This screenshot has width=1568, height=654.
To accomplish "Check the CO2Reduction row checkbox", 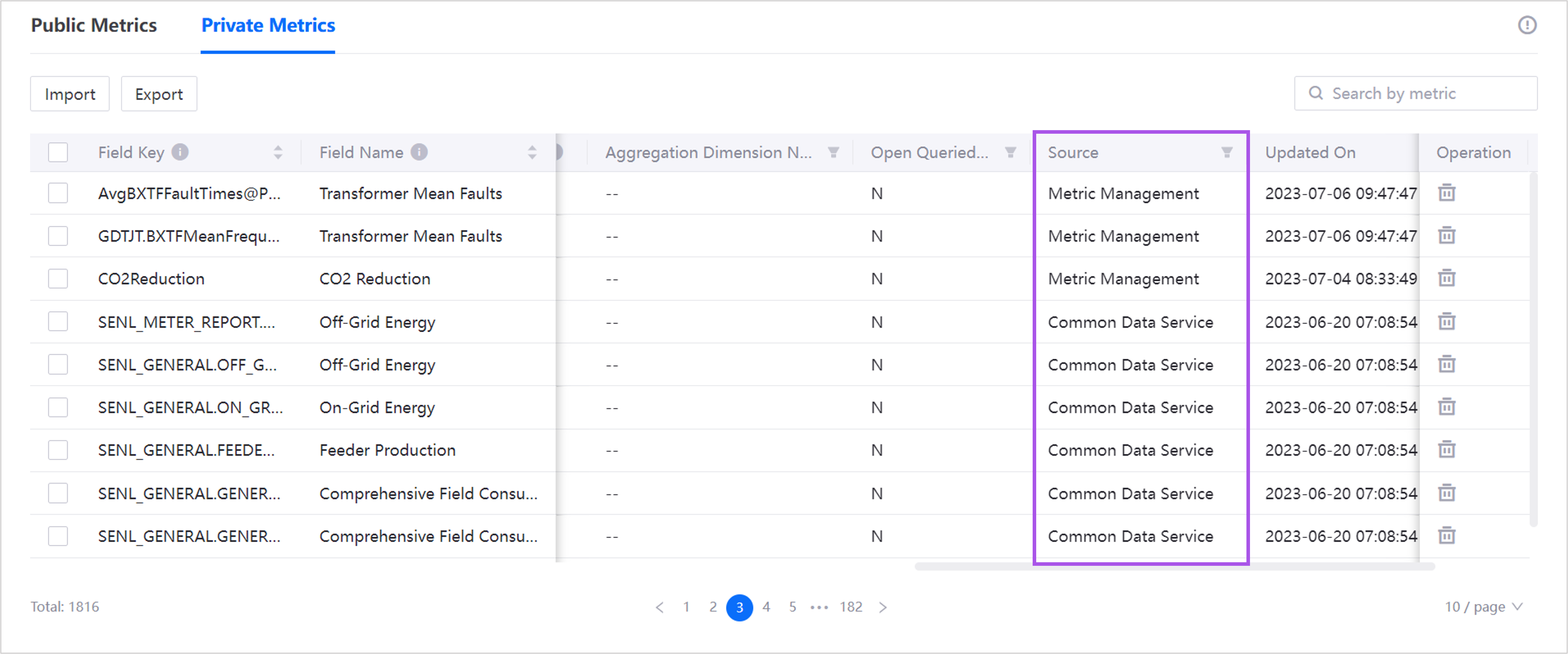I will pyautogui.click(x=58, y=278).
